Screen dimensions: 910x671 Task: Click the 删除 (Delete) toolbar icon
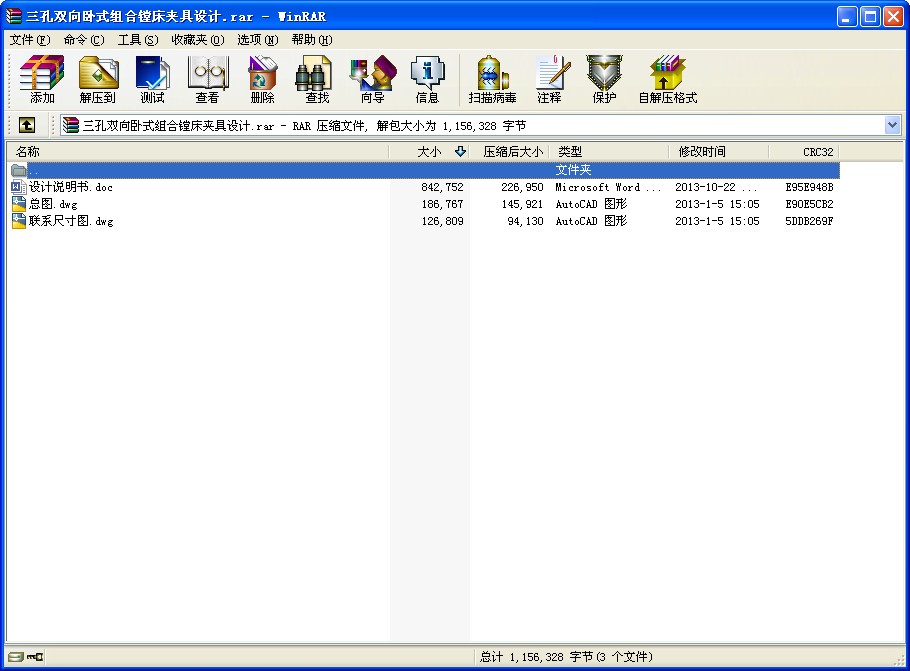262,79
